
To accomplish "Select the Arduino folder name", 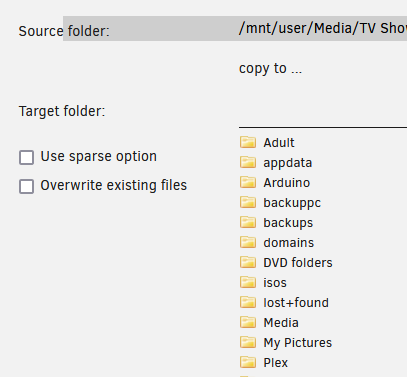I will point(287,183).
